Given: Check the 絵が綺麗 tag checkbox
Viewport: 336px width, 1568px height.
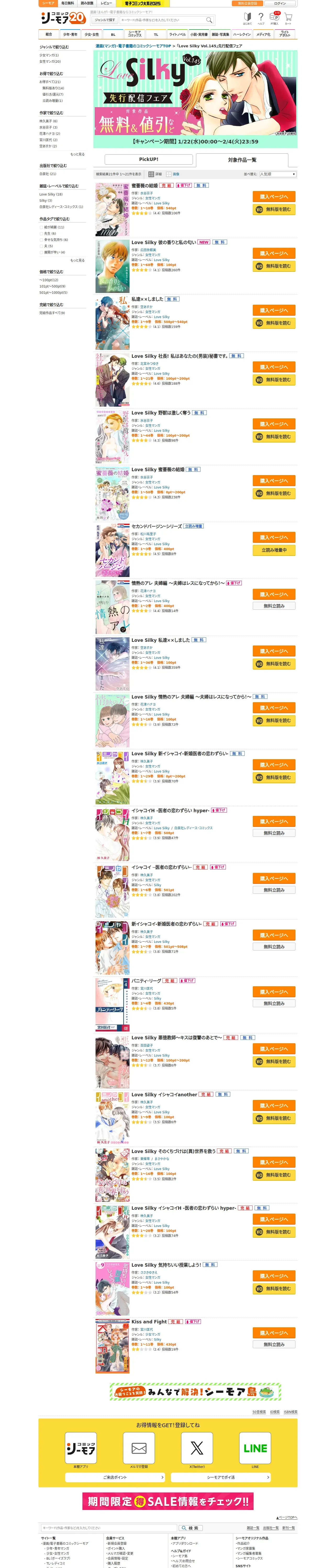Looking at the screenshot, I should click(x=41, y=227).
